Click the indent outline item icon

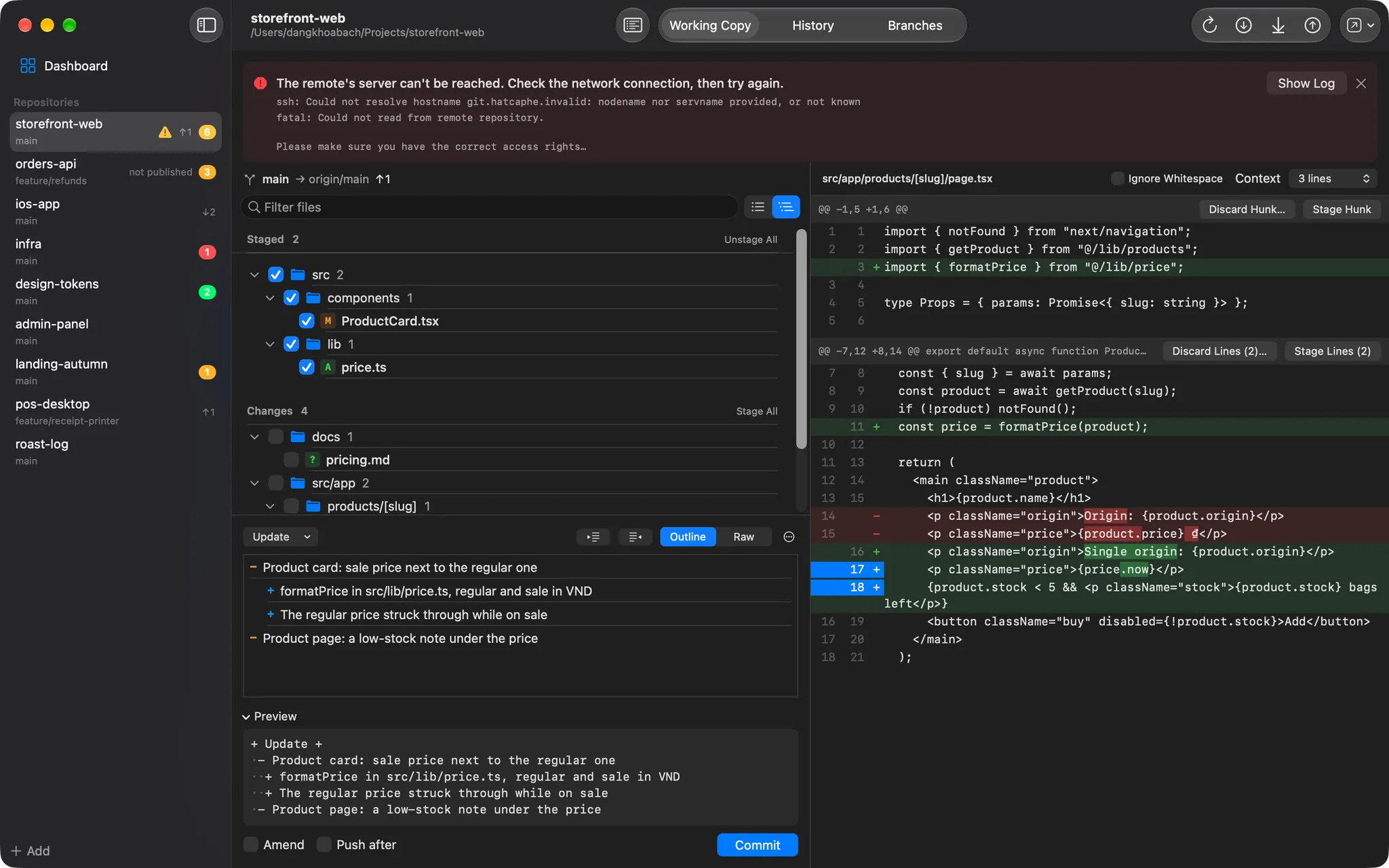coord(593,536)
